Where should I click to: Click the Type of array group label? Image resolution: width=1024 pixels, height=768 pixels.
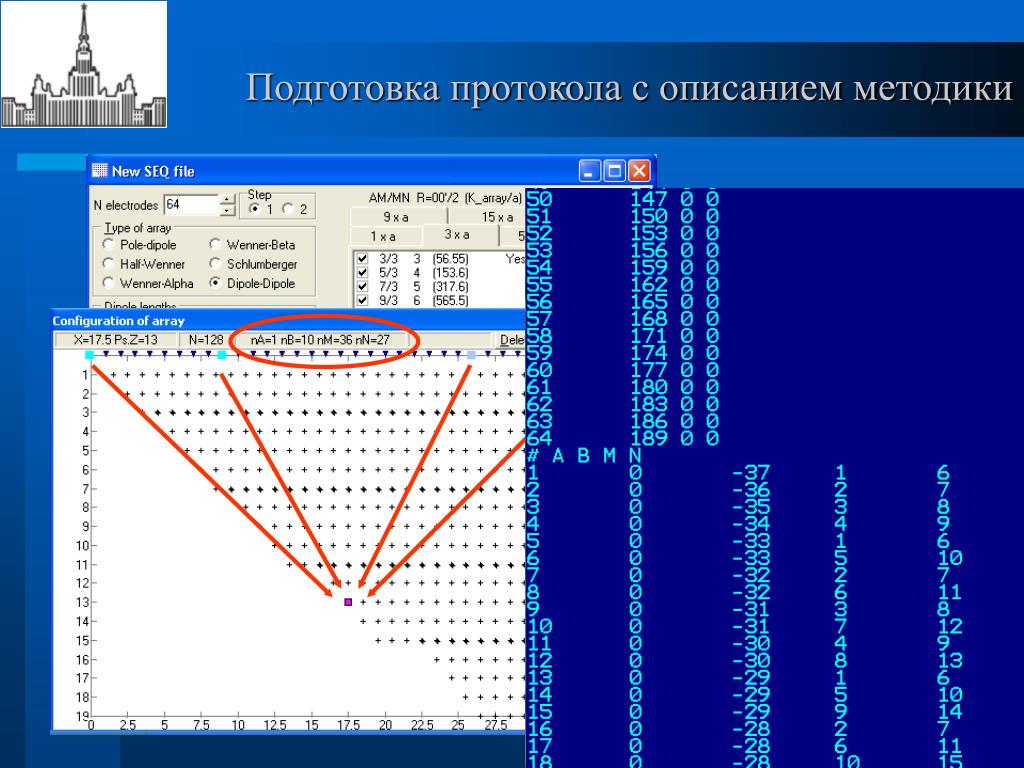138,228
